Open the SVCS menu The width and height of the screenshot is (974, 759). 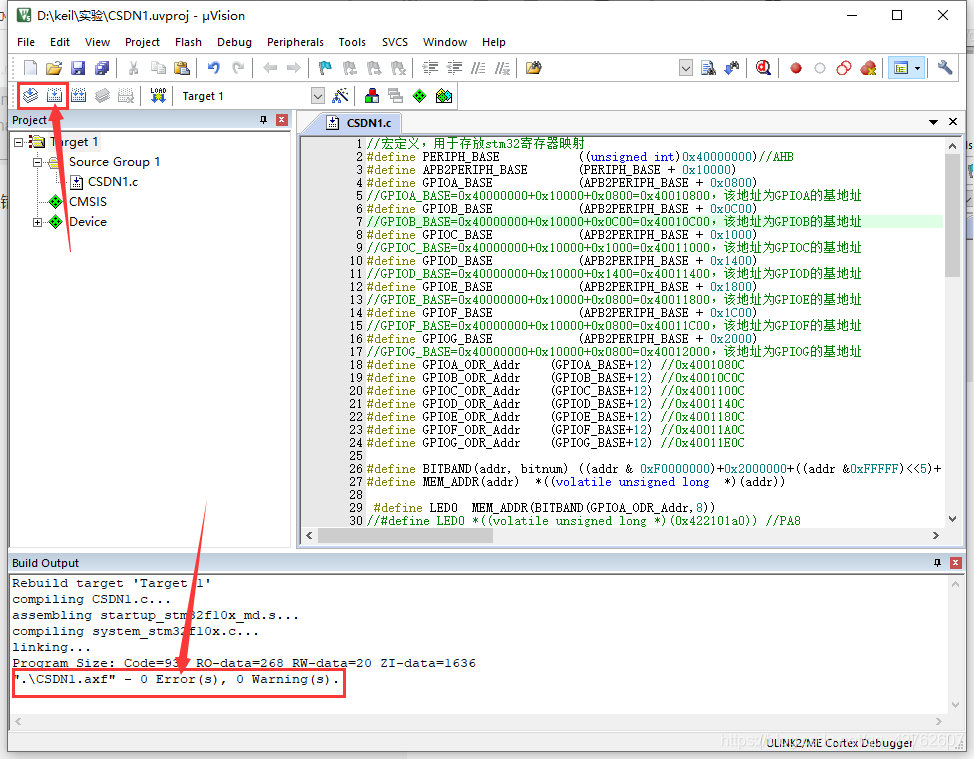395,42
